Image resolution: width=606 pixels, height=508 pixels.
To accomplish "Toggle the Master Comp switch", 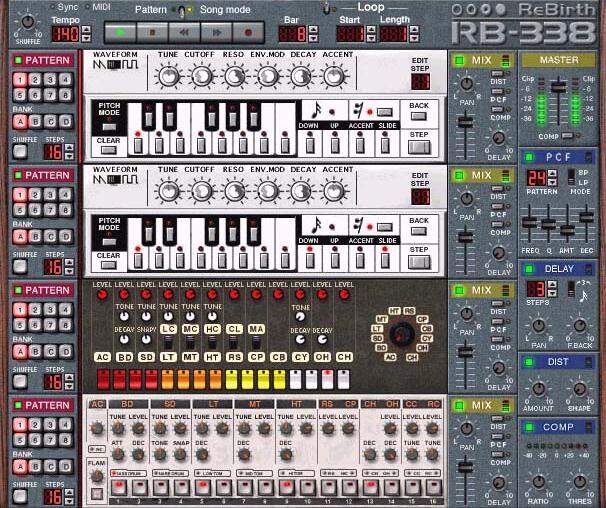I will coord(567,136).
